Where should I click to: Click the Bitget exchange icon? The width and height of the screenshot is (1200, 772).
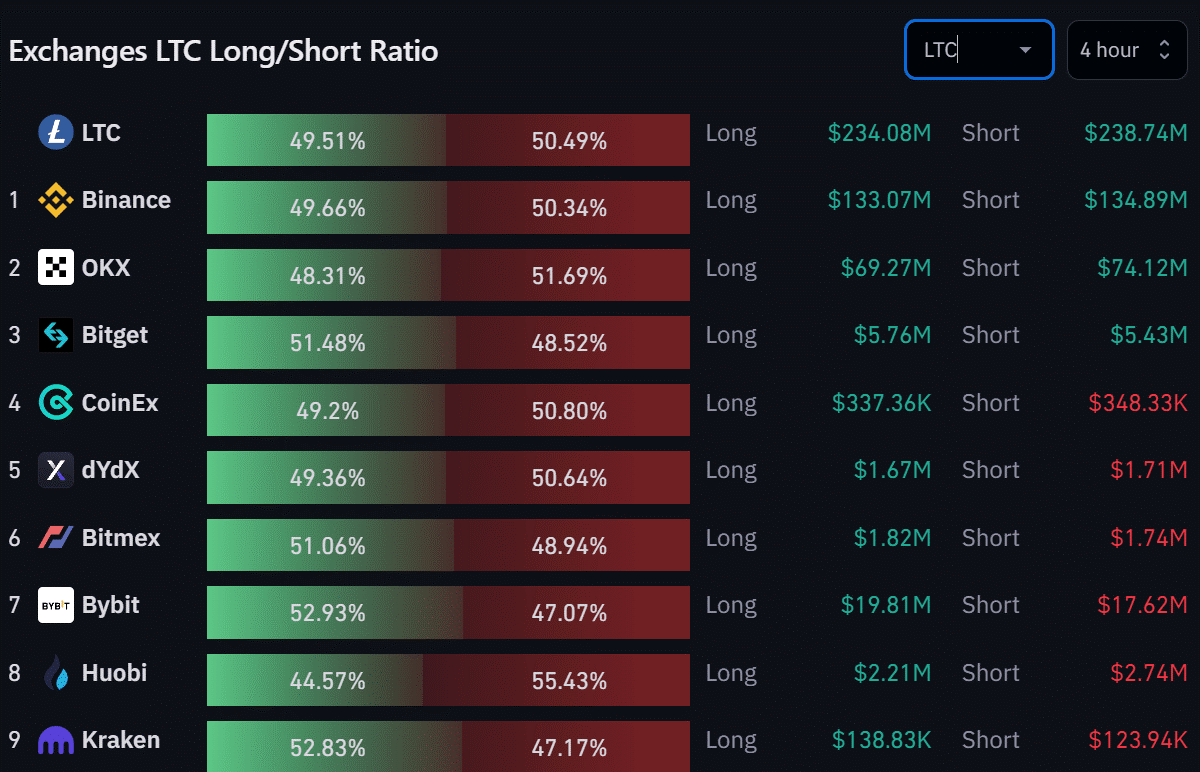coord(57,335)
